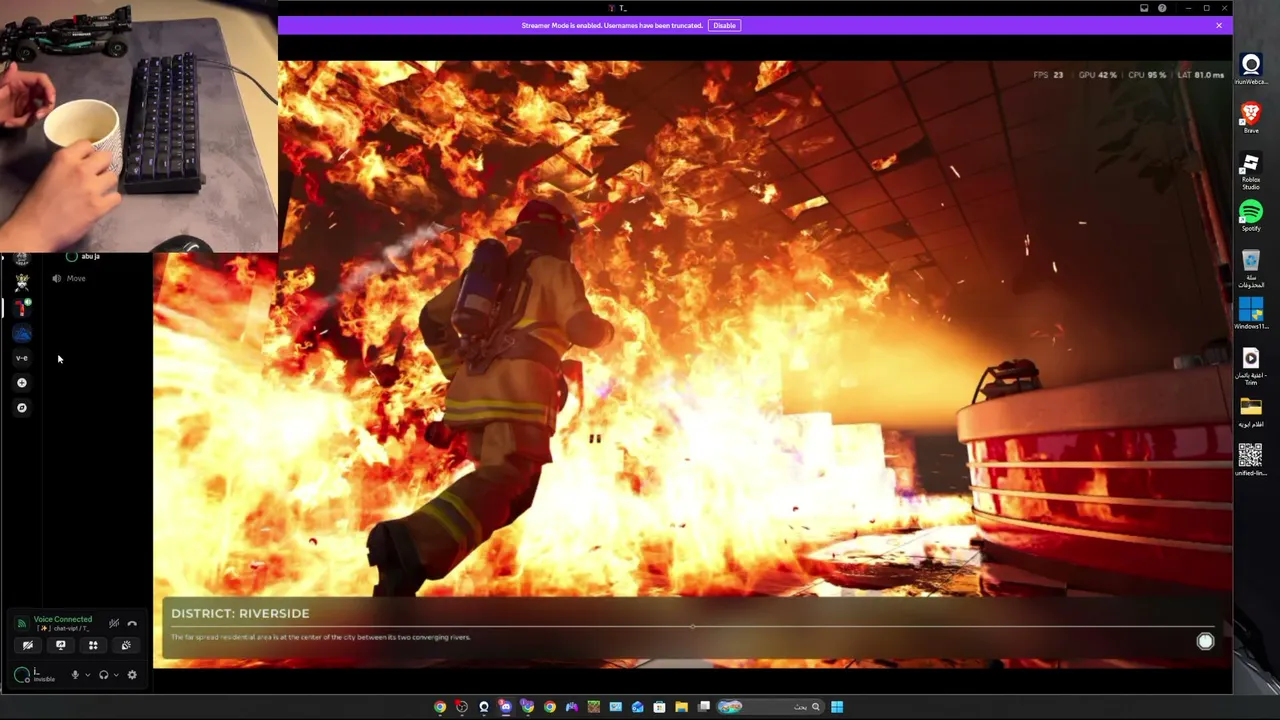Toggle noise suppression in Discord voice panel
Image resolution: width=1280 pixels, height=720 pixels.
point(113,623)
